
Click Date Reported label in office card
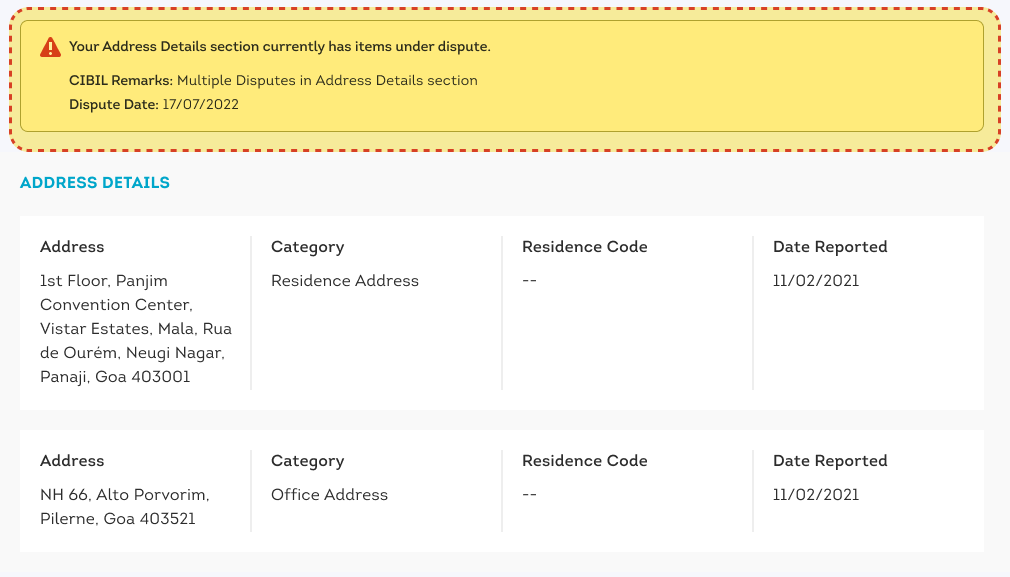830,461
